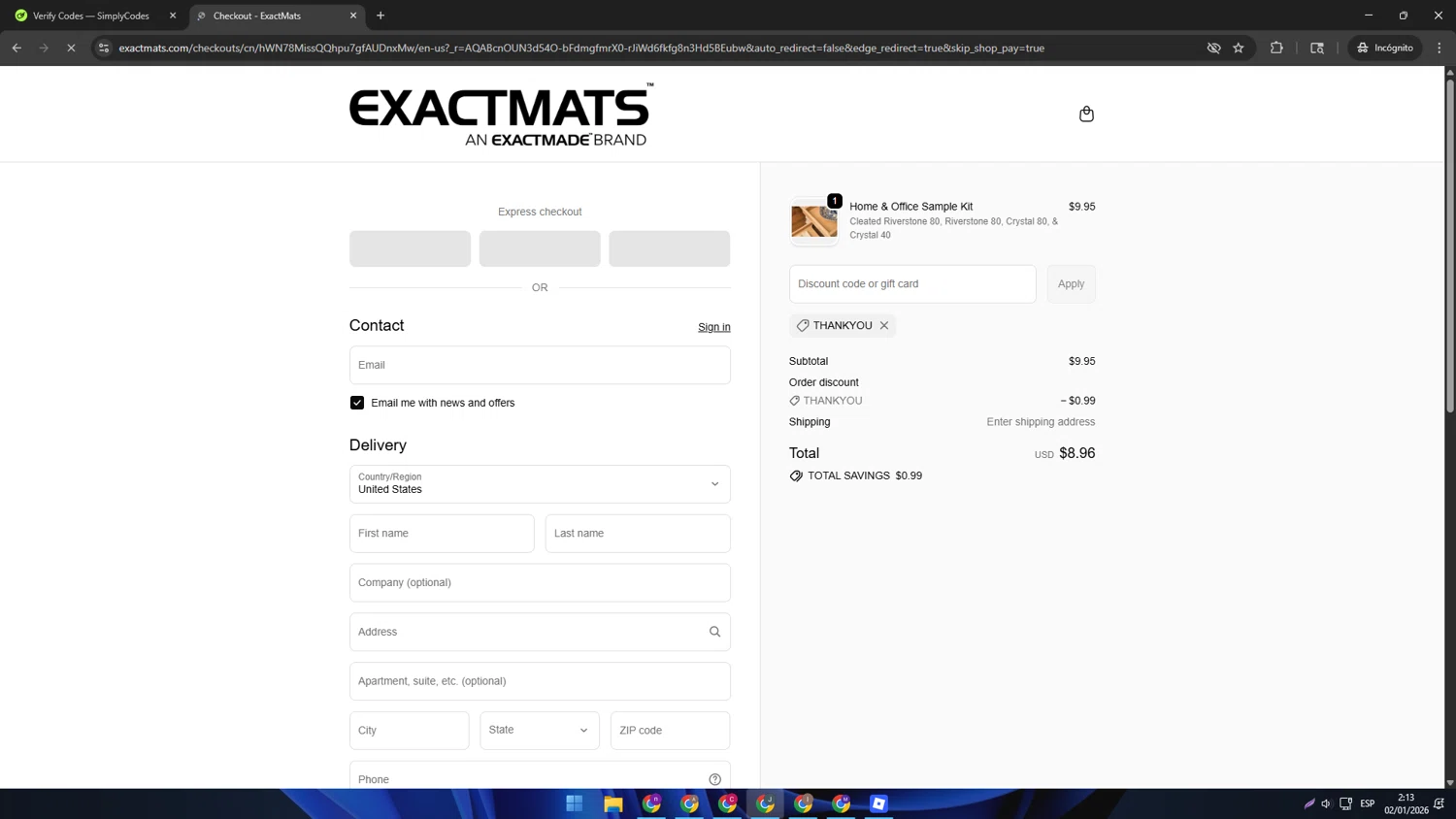Stop page loading button
Screen dimensions: 1456x819
(71, 48)
